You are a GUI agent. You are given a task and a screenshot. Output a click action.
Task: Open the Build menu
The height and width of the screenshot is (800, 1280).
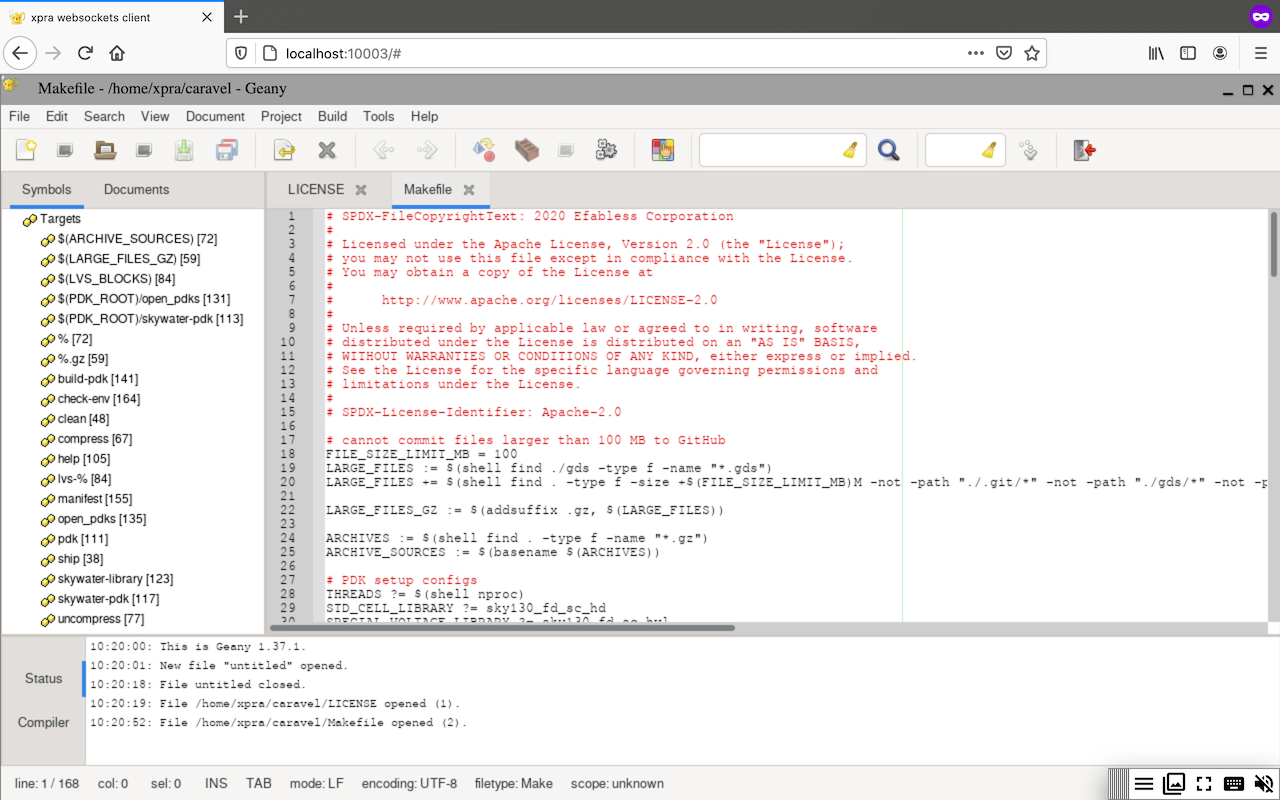pyautogui.click(x=333, y=116)
